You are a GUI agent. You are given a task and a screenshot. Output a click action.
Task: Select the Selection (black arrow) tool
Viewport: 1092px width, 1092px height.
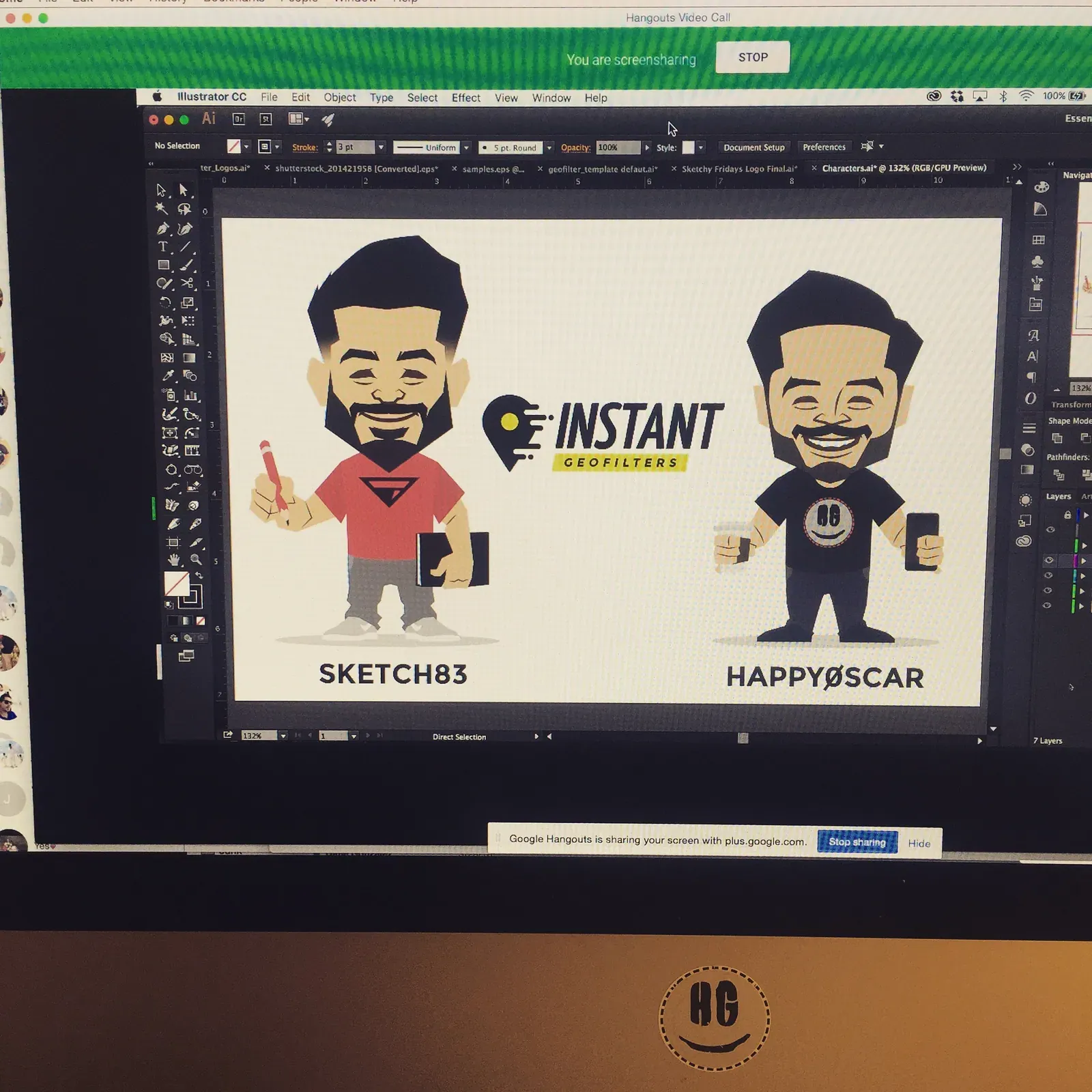click(162, 190)
